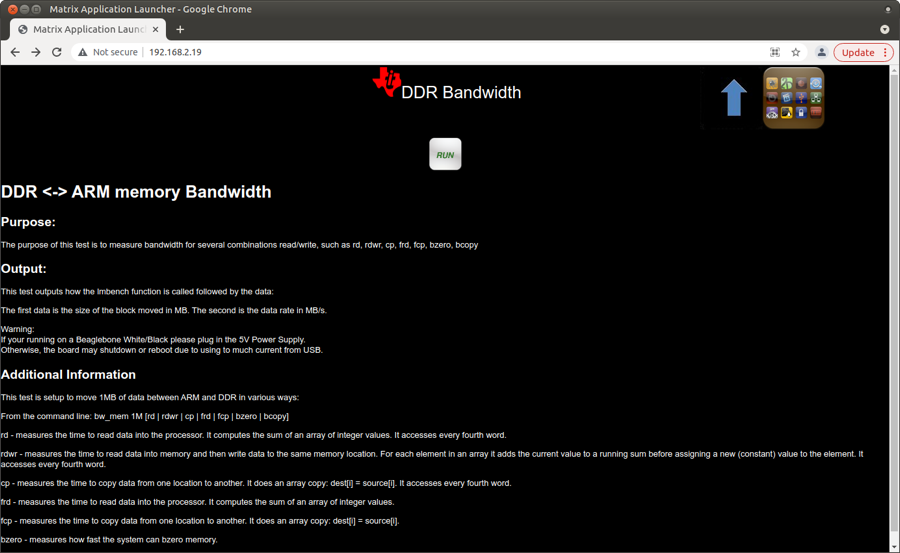Open the Matrix app grid menu icon
900x553 pixels.
tap(793, 98)
